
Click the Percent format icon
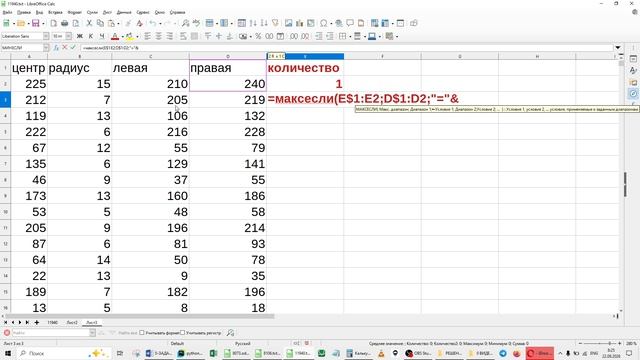258,36
